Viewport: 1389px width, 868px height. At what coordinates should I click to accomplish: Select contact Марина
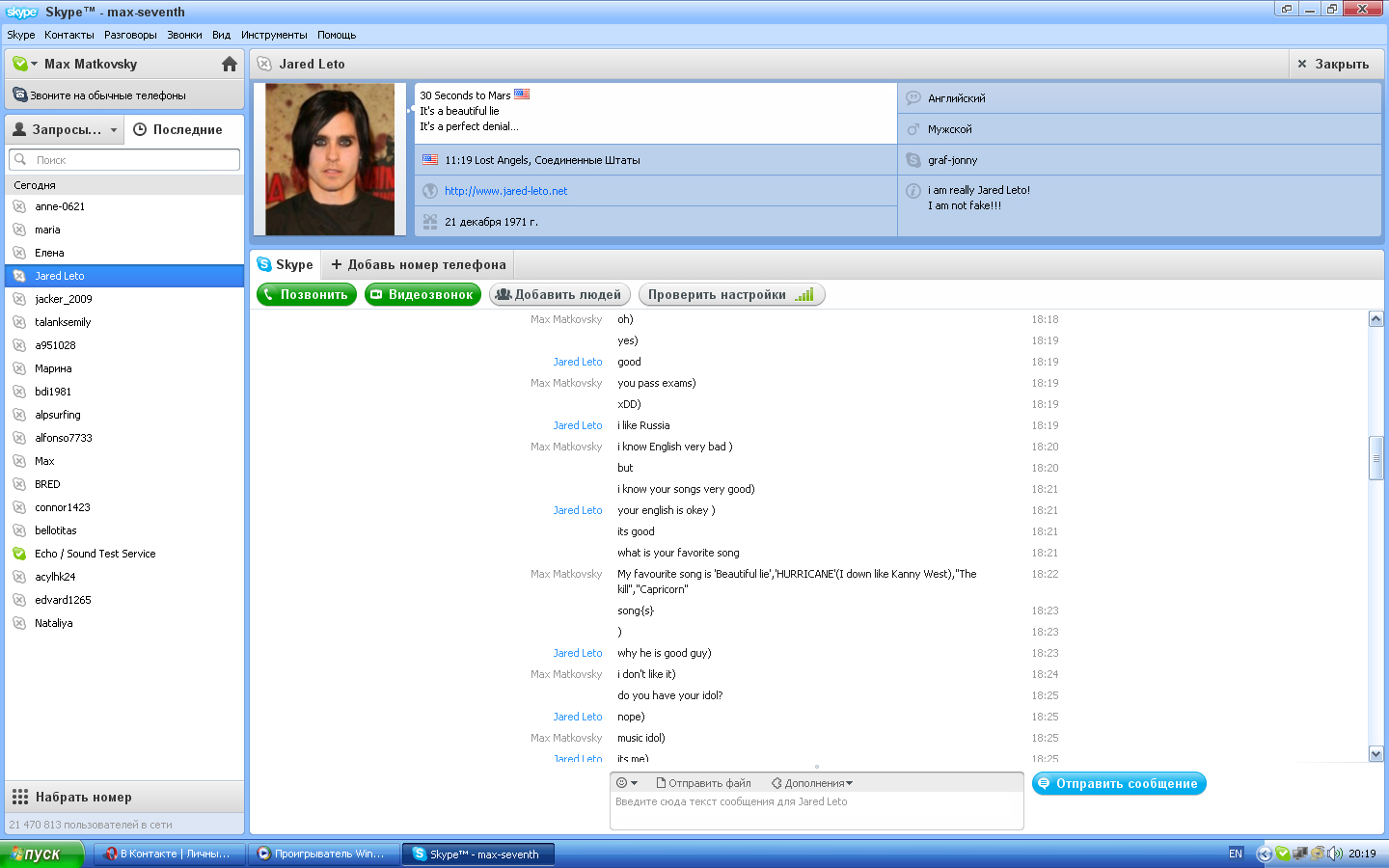click(x=124, y=368)
